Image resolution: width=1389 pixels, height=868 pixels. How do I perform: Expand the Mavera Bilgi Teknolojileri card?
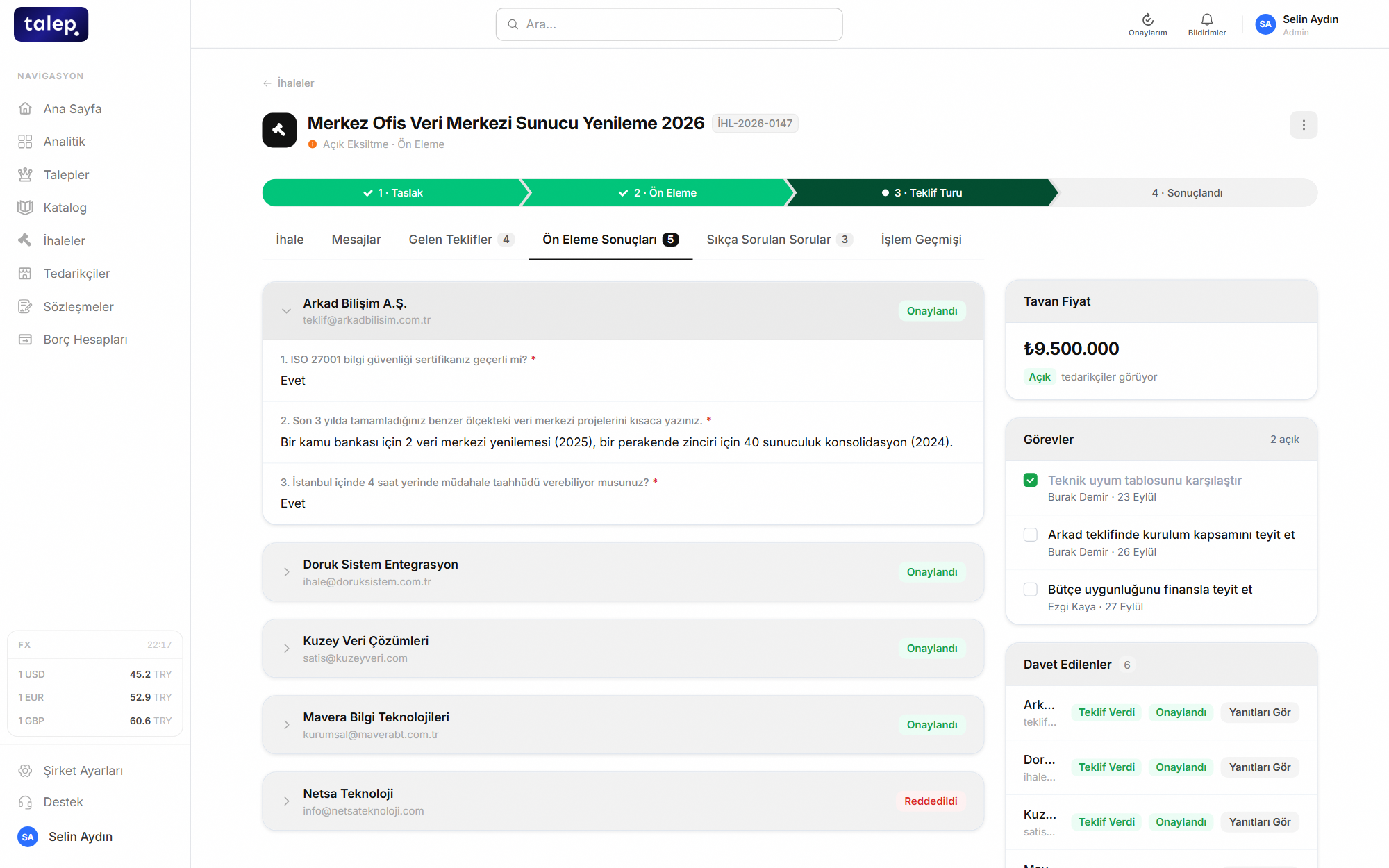pyautogui.click(x=286, y=725)
